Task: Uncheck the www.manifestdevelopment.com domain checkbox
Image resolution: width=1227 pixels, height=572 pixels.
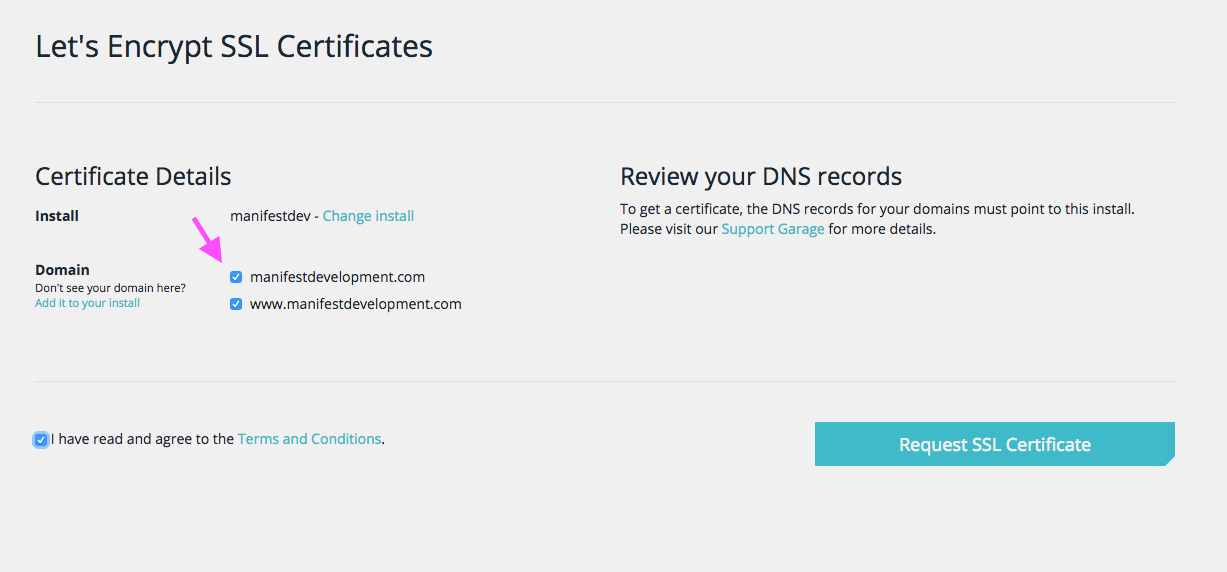Action: [236, 304]
